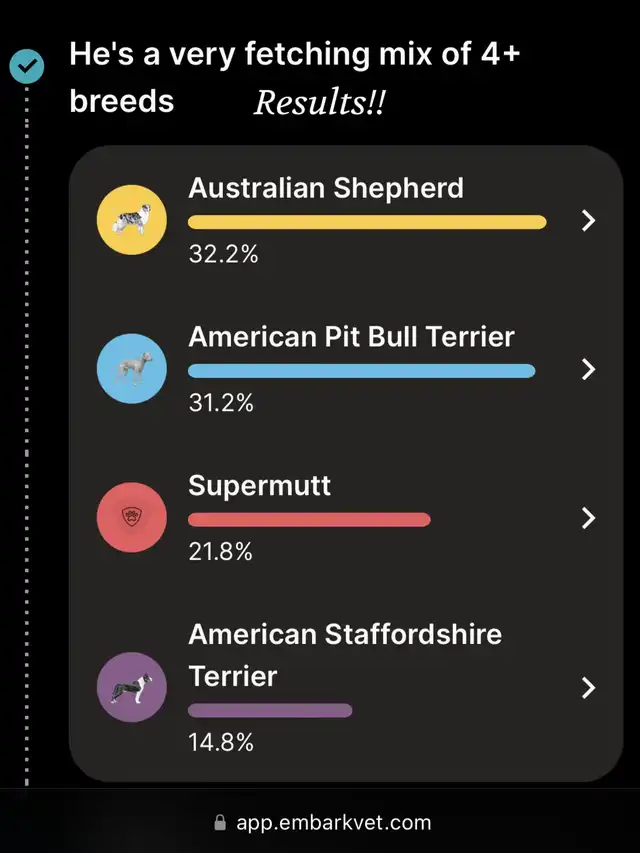This screenshot has width=640, height=853.
Task: Click the 'fetching mix of 4+ breeds' heading
Action: click(294, 55)
